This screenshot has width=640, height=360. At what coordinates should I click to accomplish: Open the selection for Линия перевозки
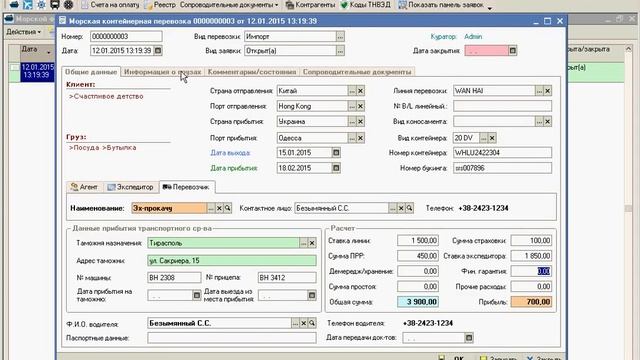pos(539,91)
